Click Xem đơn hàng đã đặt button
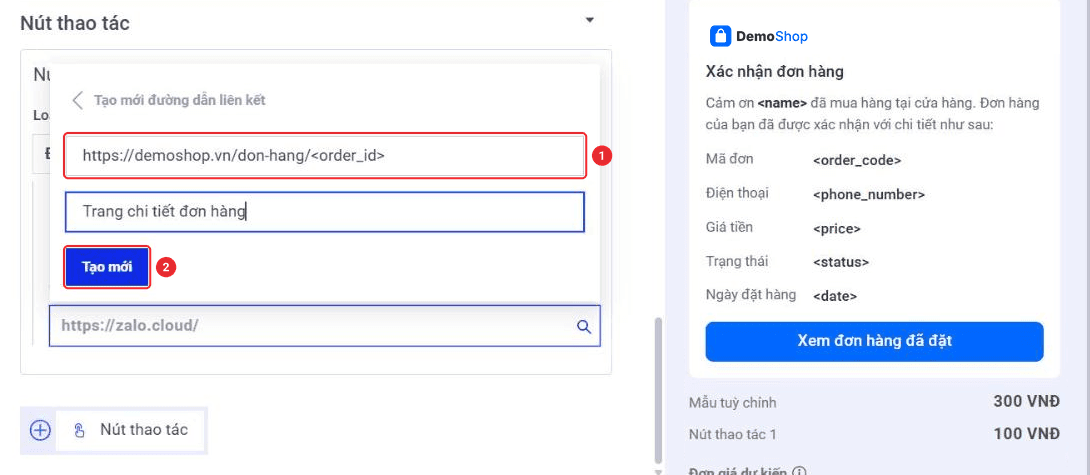This screenshot has height=475, width=1090. (875, 341)
